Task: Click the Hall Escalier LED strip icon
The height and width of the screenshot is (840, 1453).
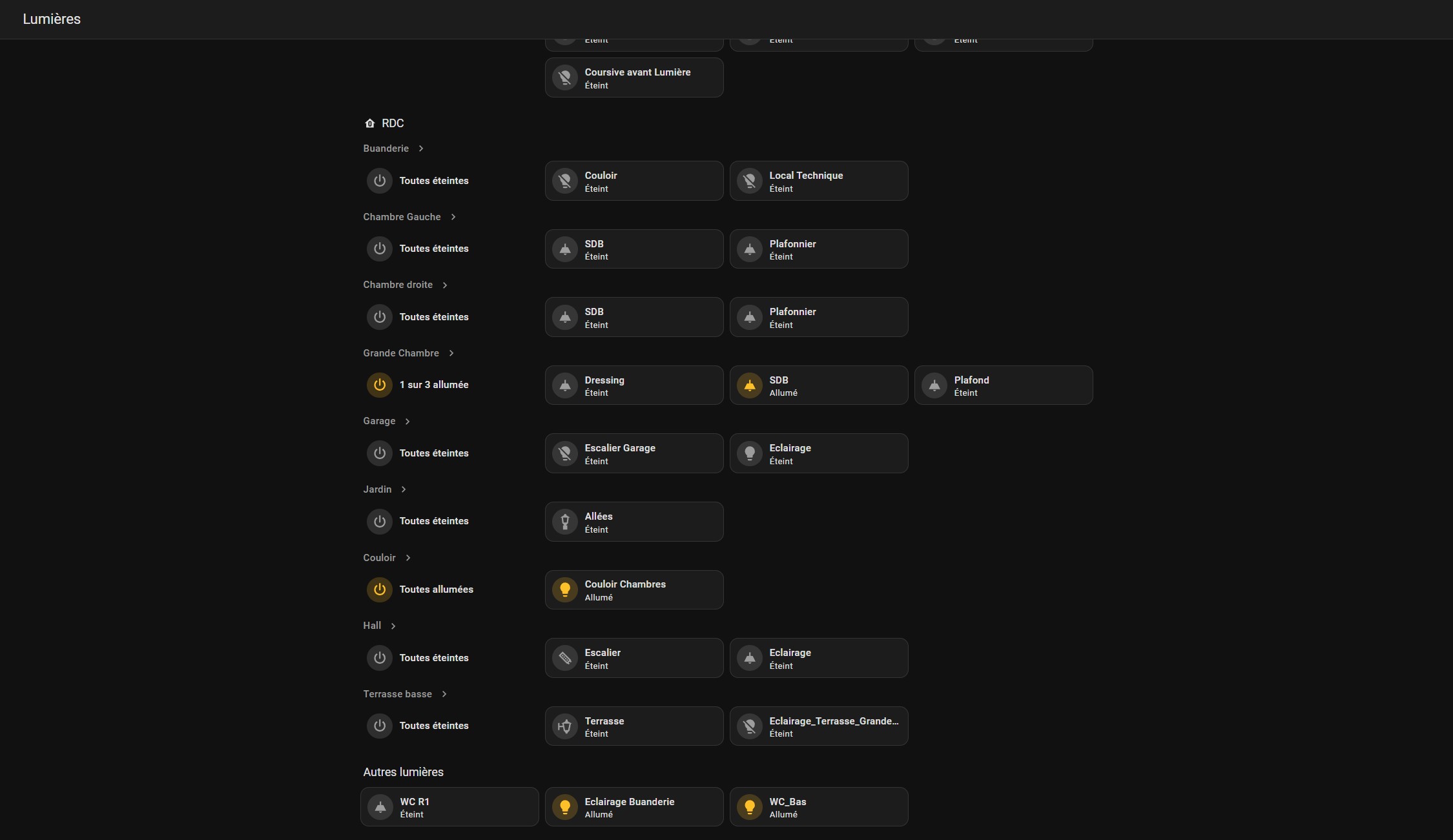Action: pos(565,658)
